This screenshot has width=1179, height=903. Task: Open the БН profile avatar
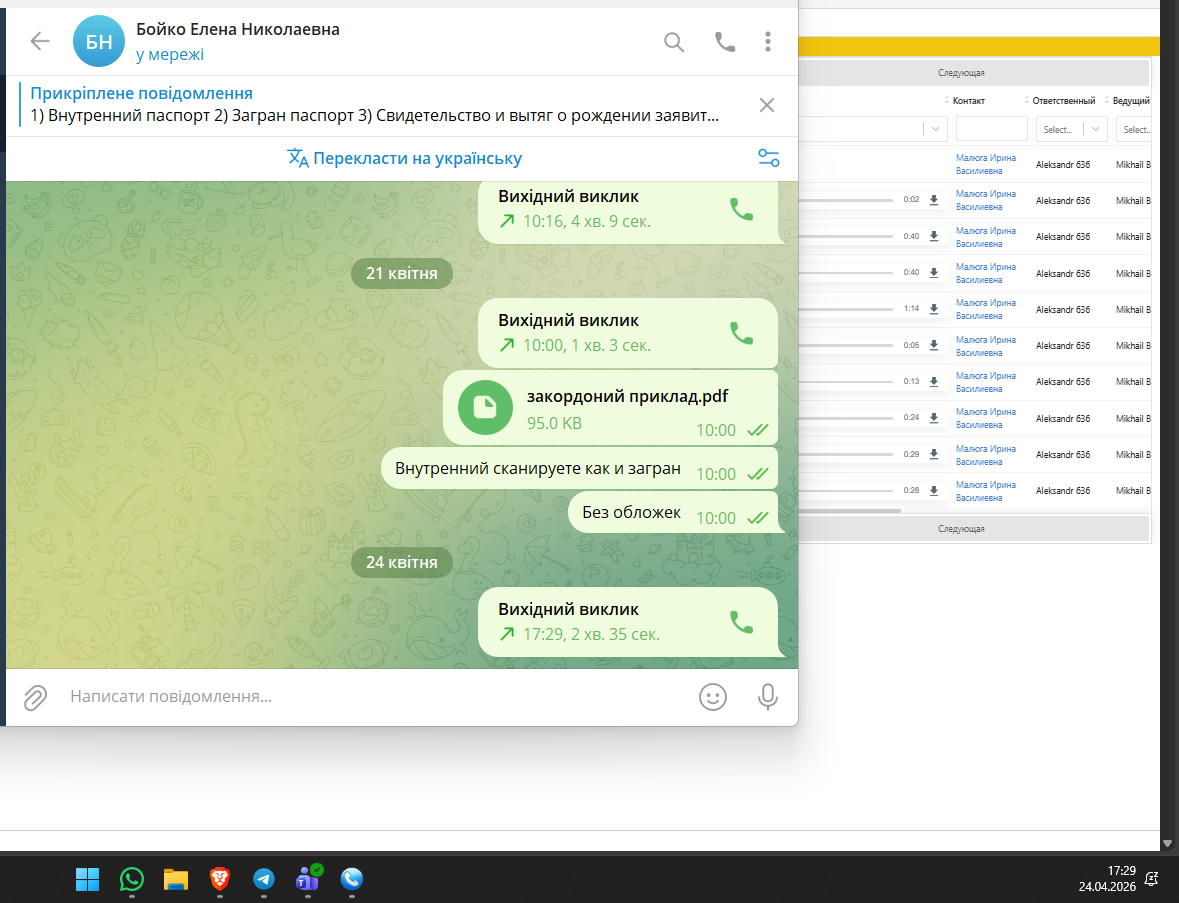(99, 41)
